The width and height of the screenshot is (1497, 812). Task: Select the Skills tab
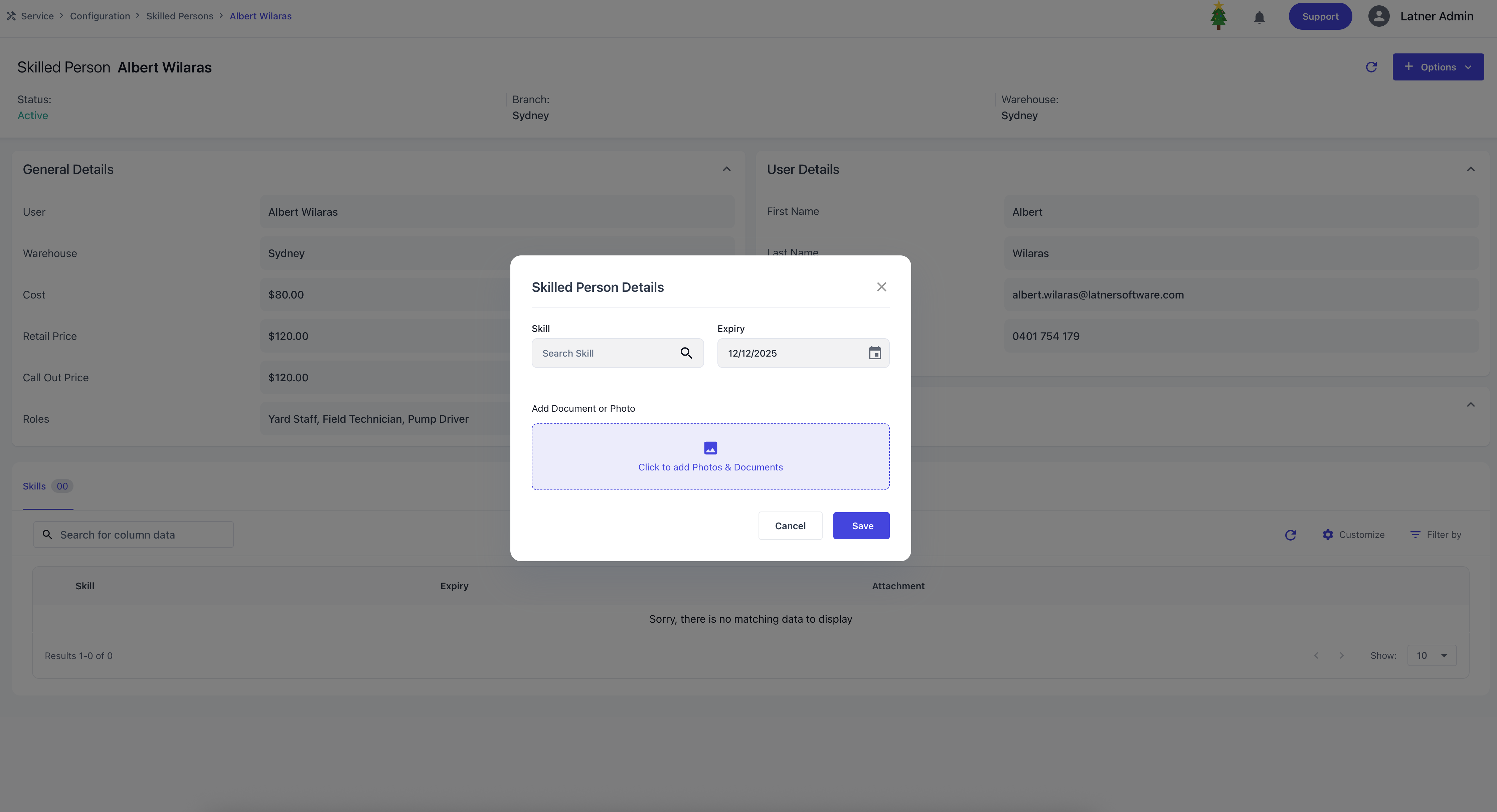click(x=34, y=486)
